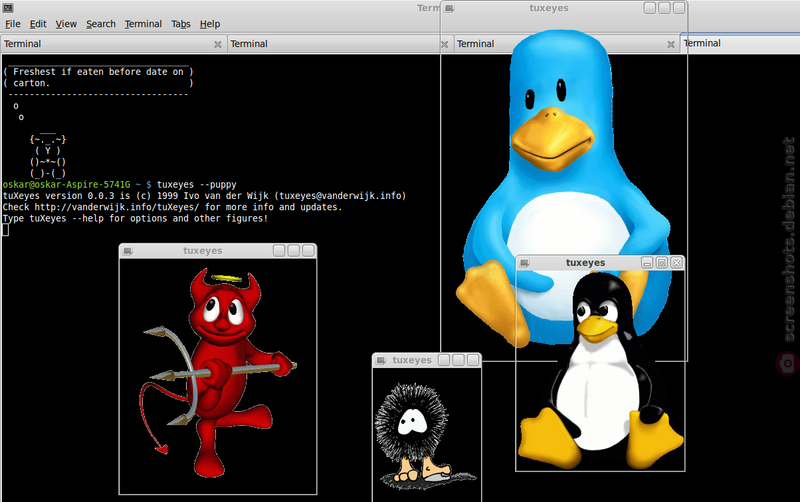Open window menu icon of the black Tux tuxeyes window
Viewport: 800px width, 502px height.
point(524,263)
